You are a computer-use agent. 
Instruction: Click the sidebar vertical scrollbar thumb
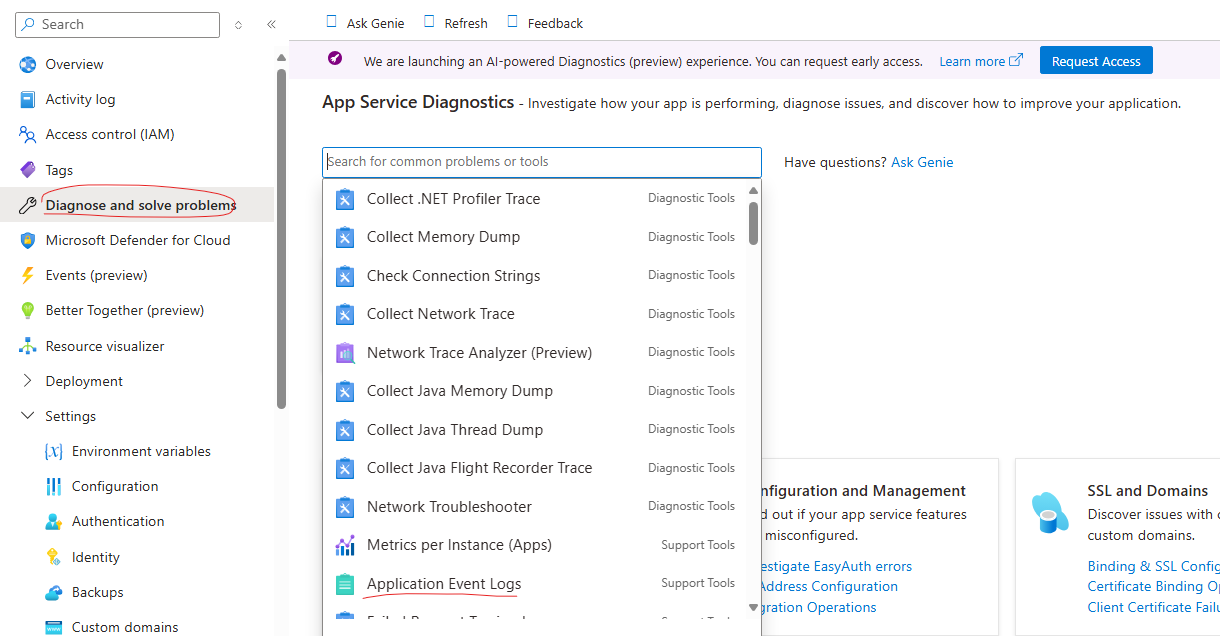pos(282,238)
